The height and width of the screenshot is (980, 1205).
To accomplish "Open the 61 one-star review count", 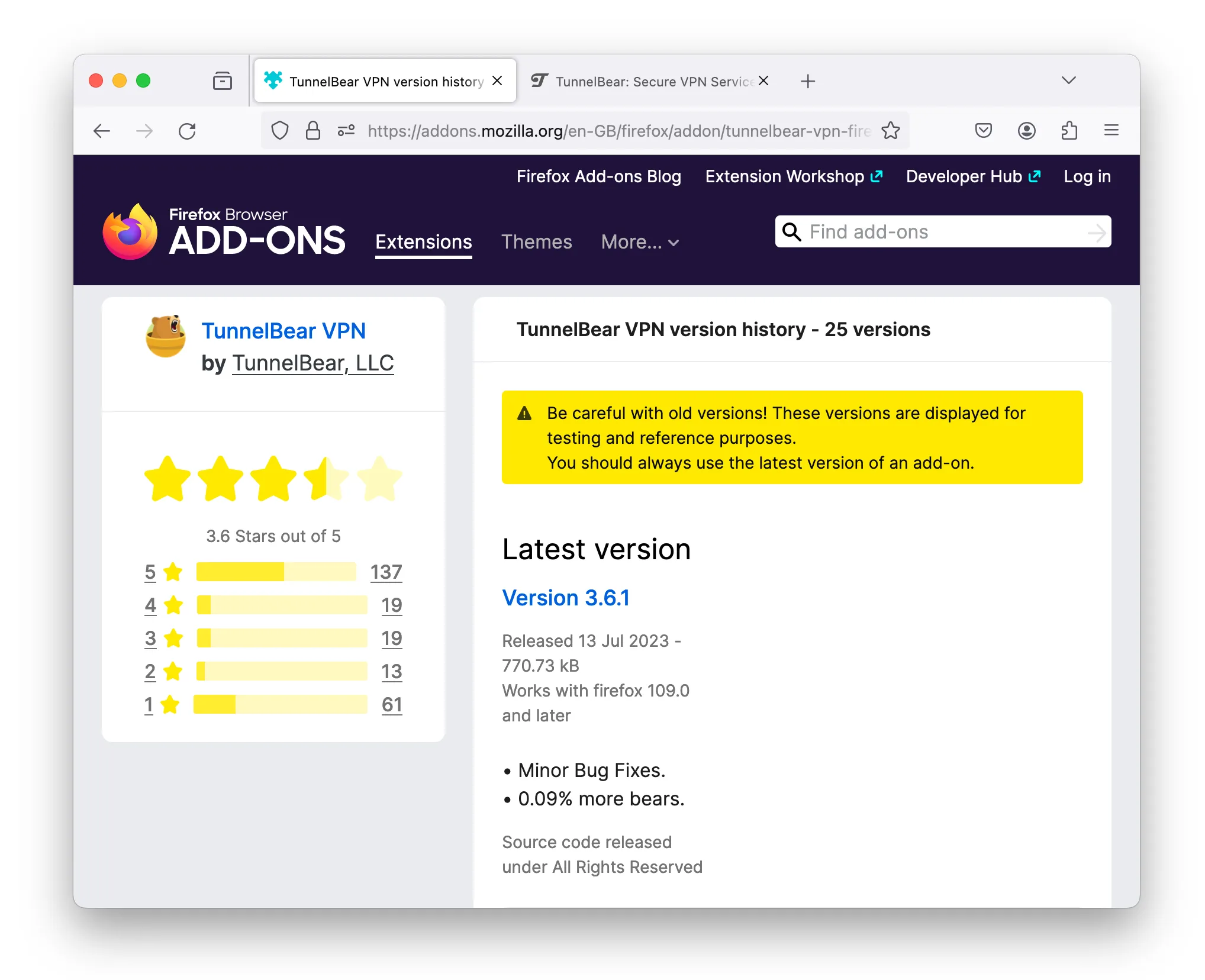I will click(391, 704).
